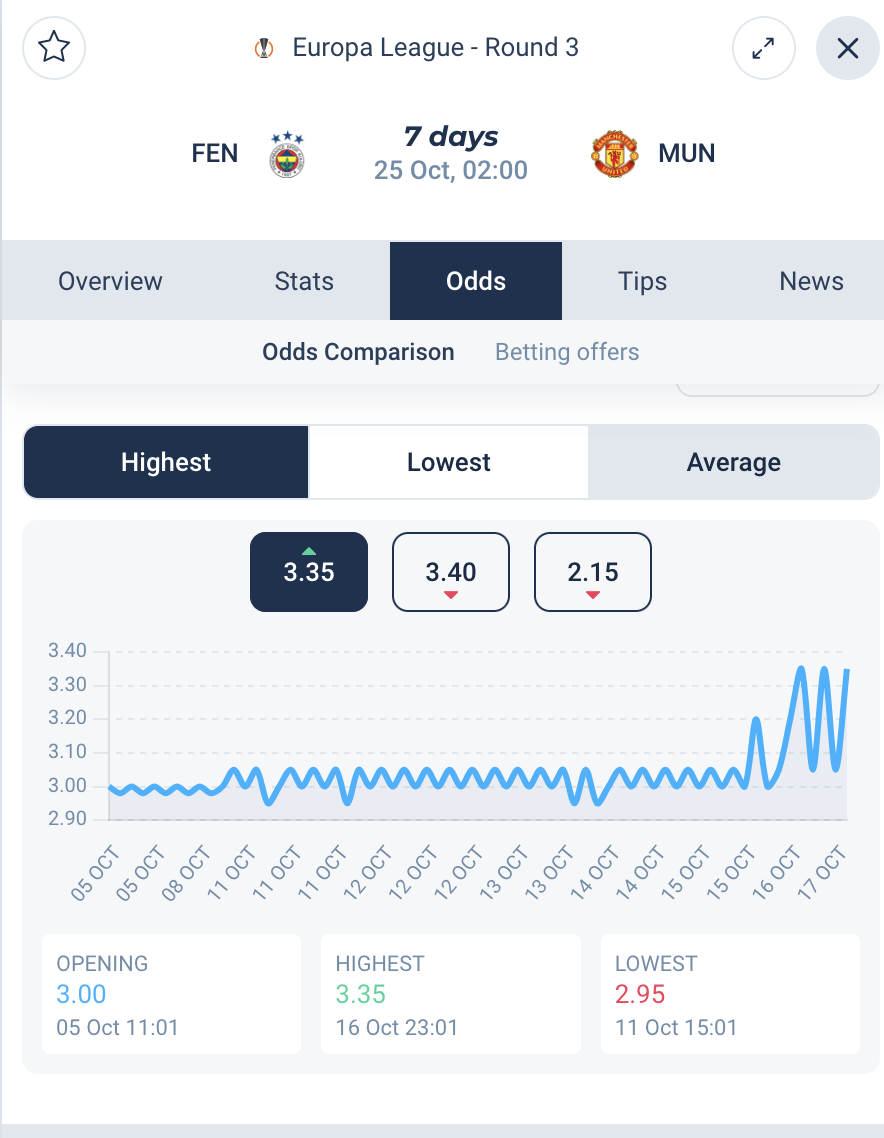Viewport: 884px width, 1138px height.
Task: Toggle chart to Lowest odds
Action: click(x=449, y=462)
